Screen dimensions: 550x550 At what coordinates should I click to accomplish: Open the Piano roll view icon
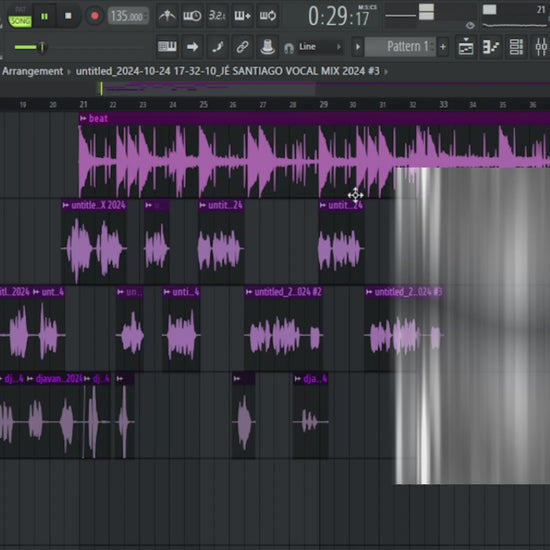[491, 47]
